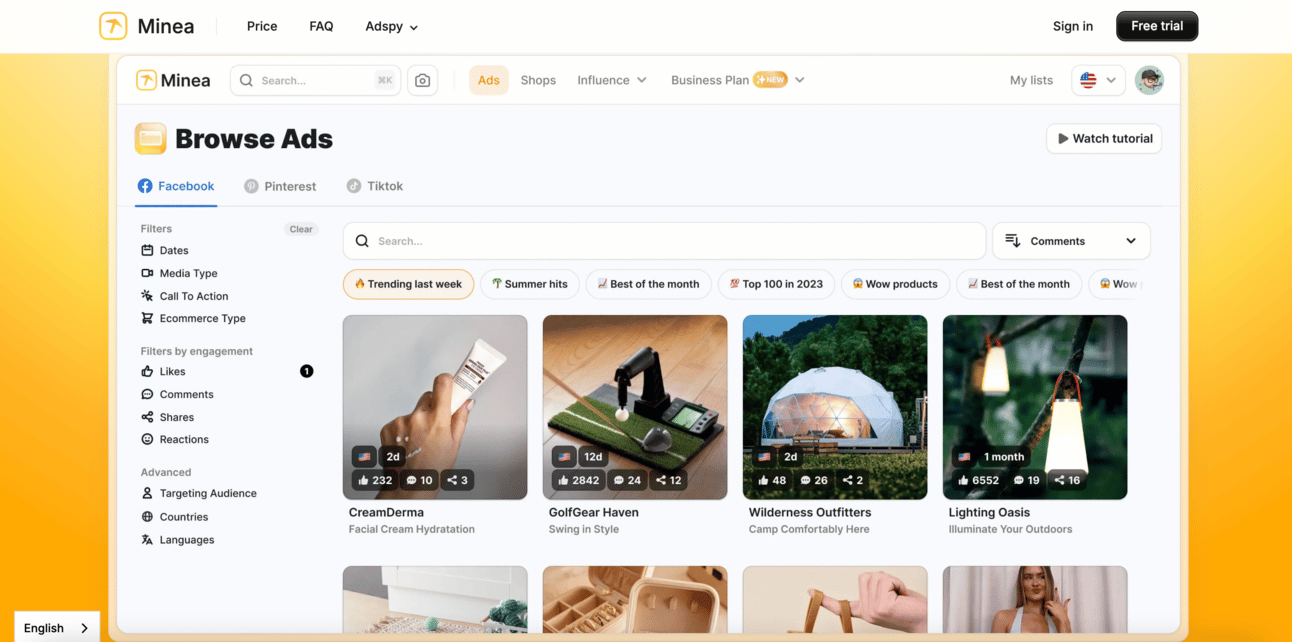Click the Call To Action cursor icon

point(147,296)
